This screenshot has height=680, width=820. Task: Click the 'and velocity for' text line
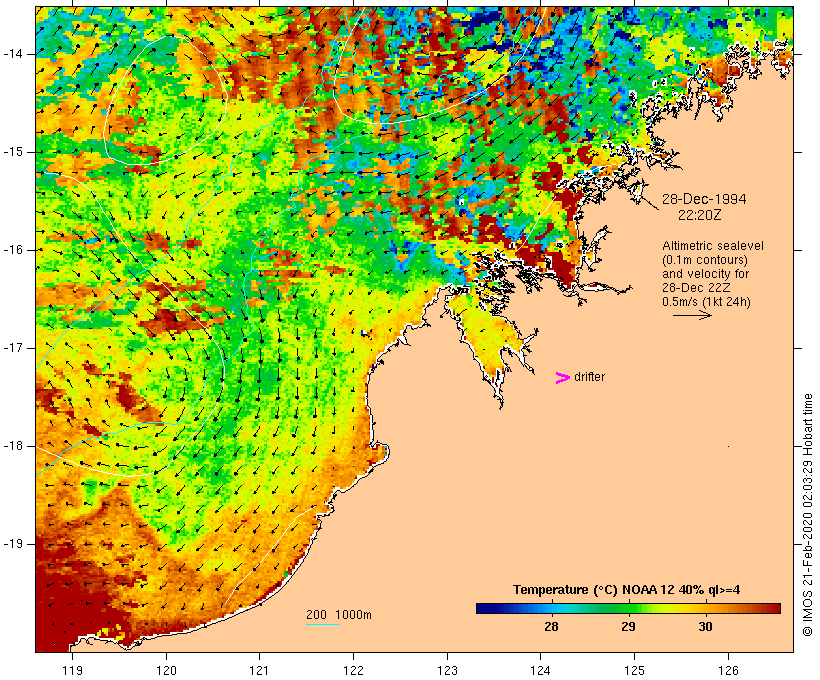(x=705, y=274)
